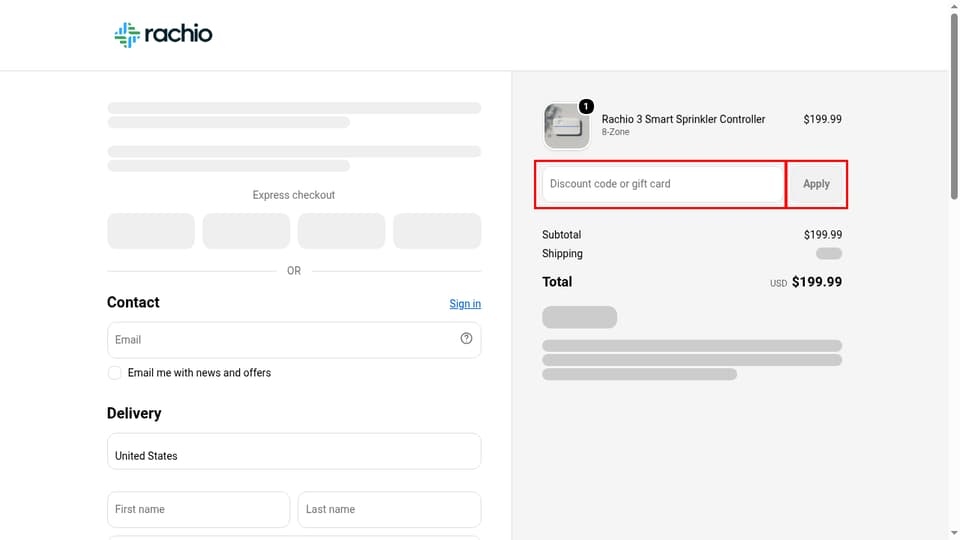Click the Rachio 3 Smart Sprinkler Controller product name

point(683,119)
